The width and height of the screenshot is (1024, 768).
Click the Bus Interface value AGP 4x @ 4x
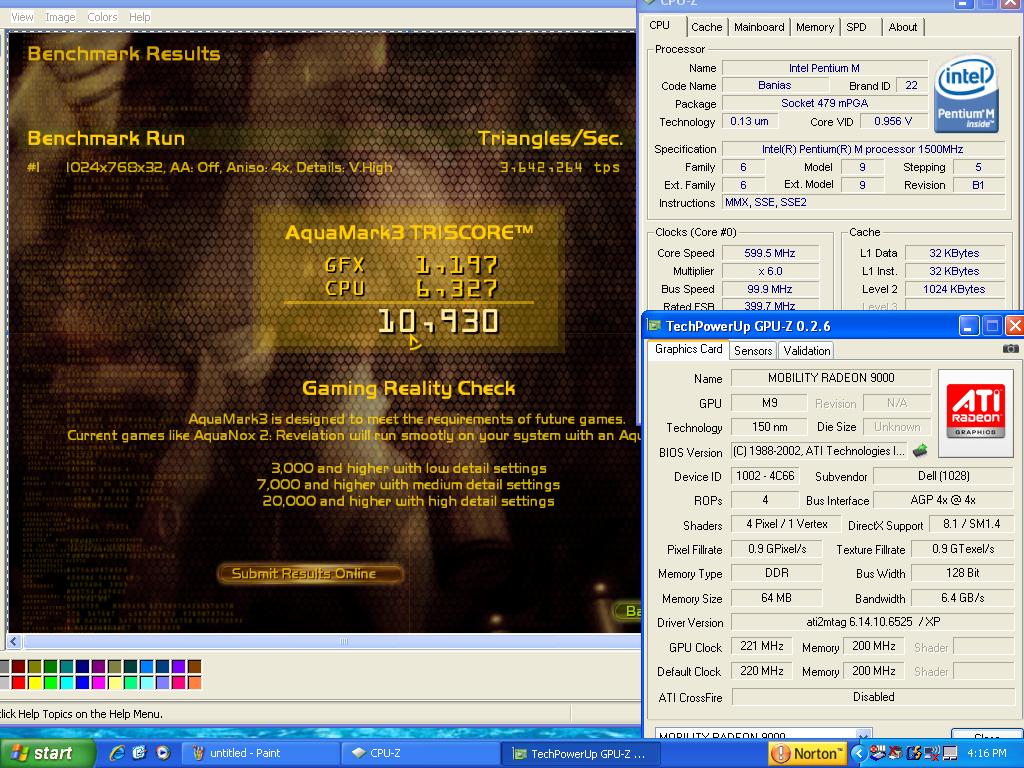(x=943, y=500)
